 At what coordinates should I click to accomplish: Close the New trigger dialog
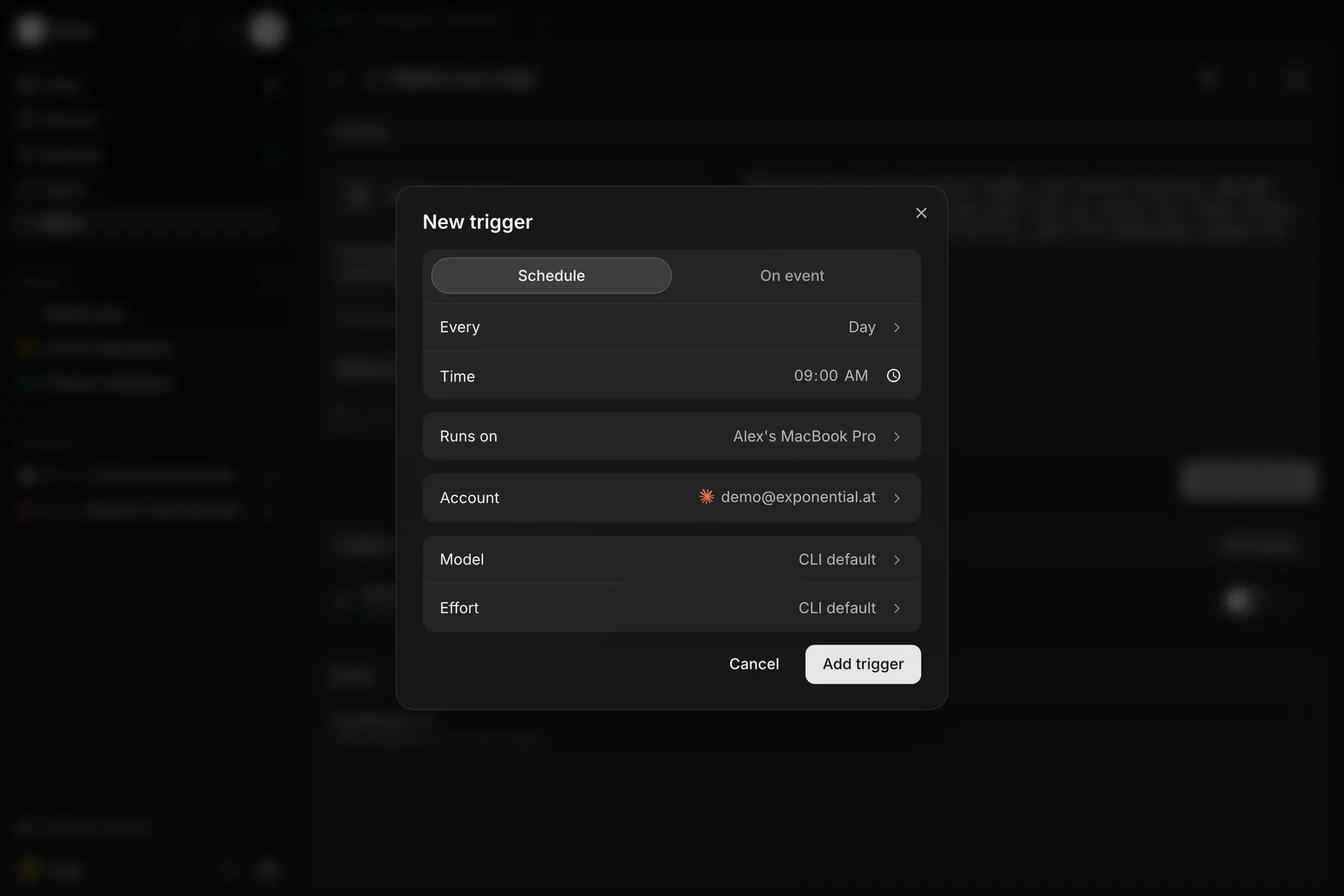921,214
